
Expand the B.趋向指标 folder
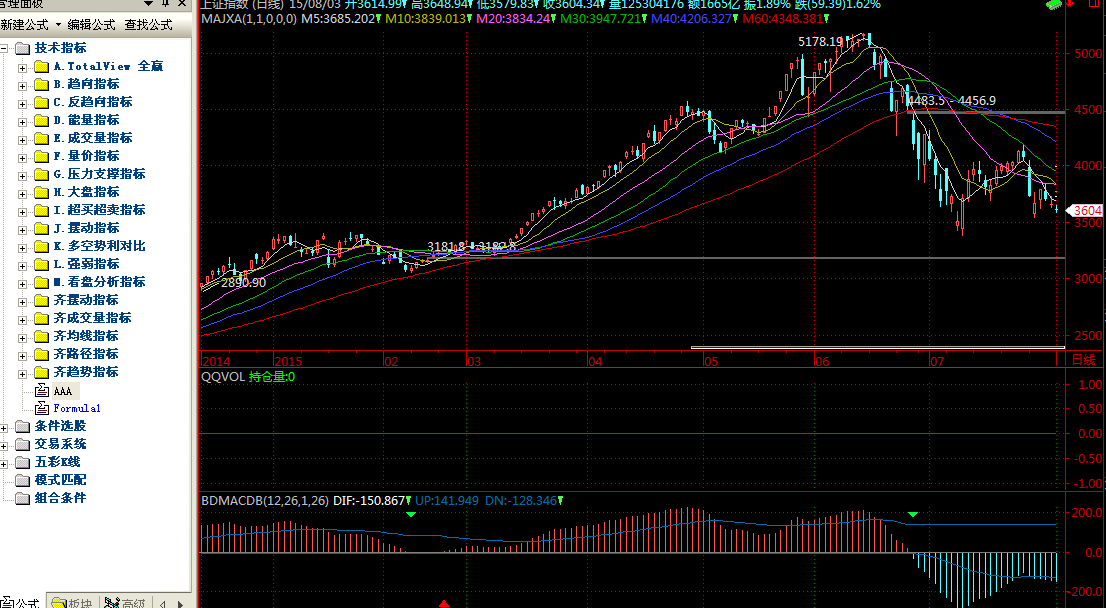coord(23,84)
